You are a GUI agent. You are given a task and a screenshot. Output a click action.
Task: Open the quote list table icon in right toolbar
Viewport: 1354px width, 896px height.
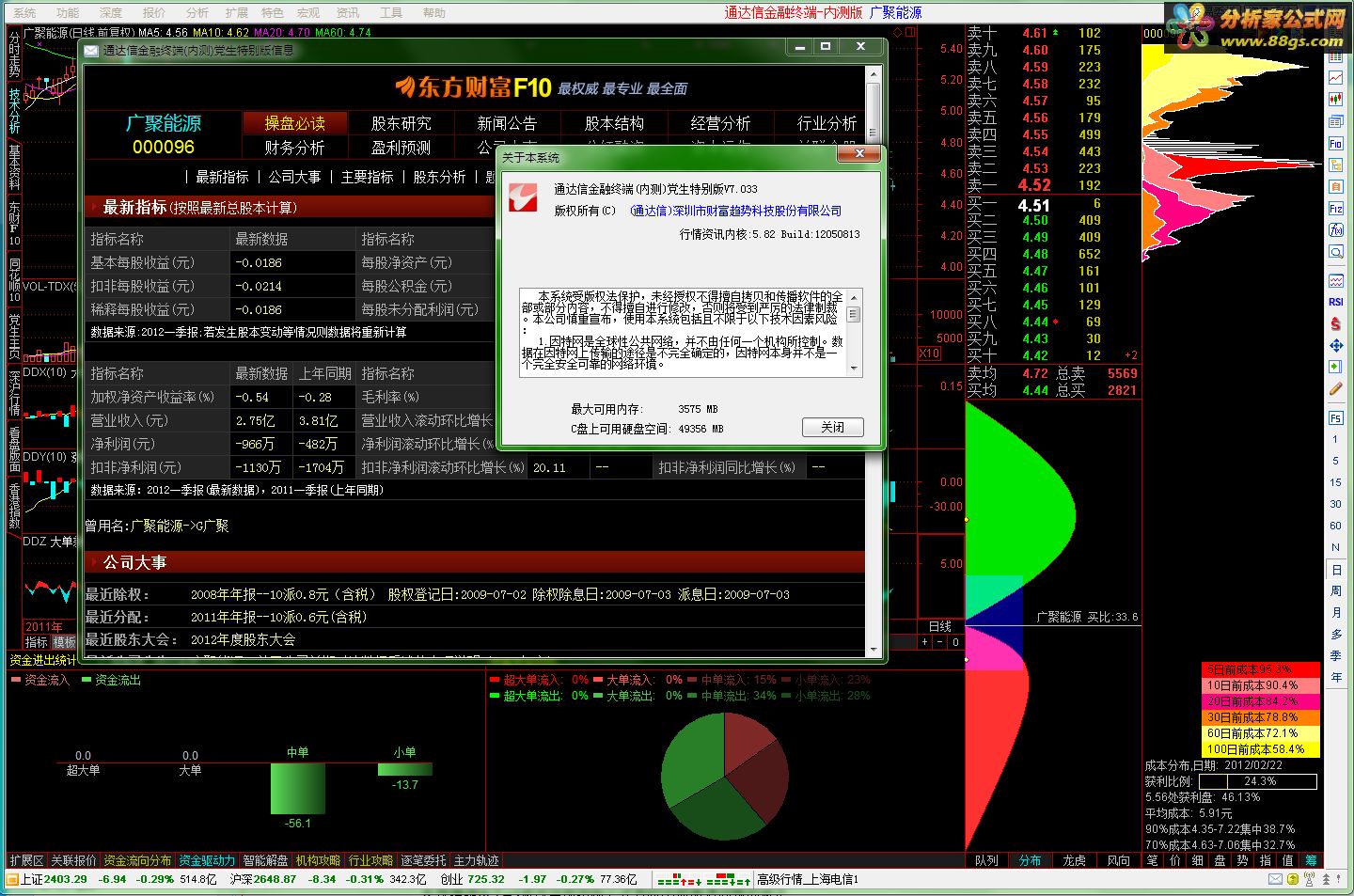coord(1335,57)
